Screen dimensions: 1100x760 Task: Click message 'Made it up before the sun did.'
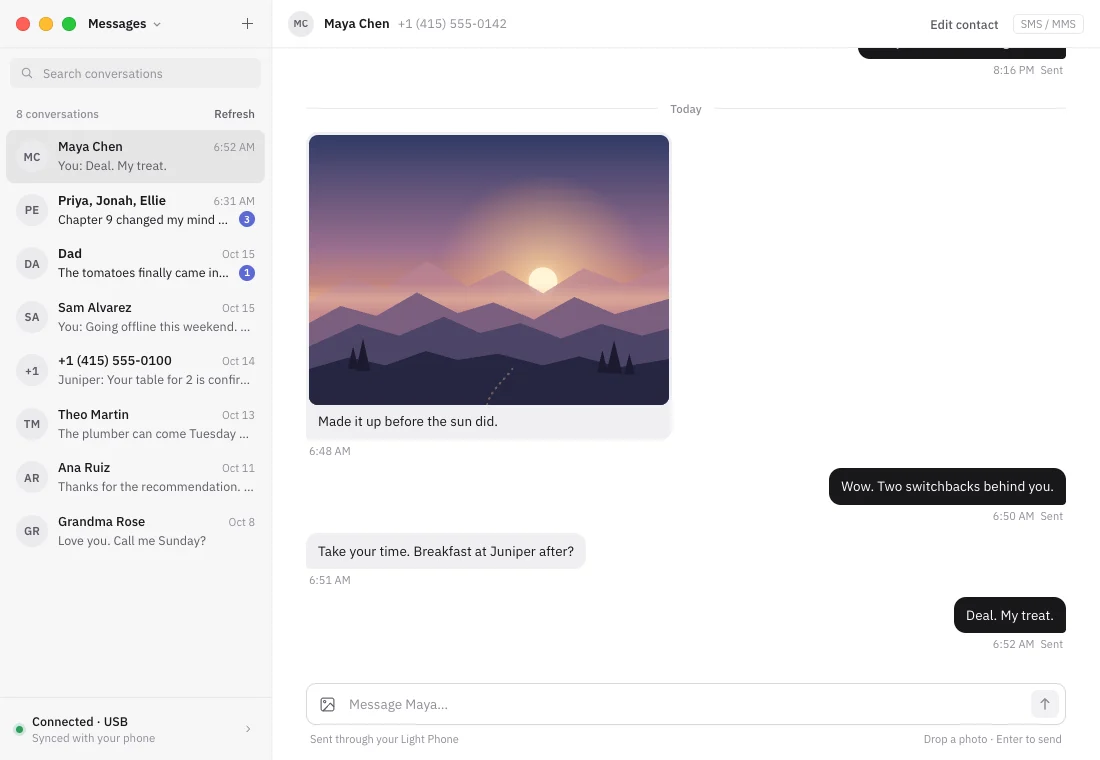click(x=408, y=422)
